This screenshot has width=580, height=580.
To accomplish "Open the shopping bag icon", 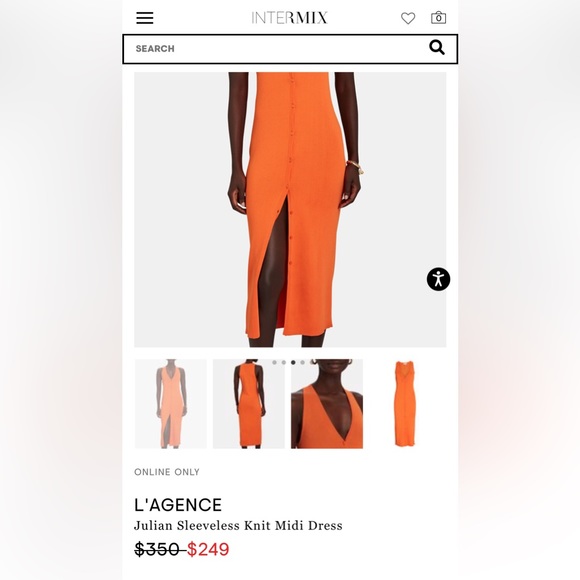I will point(438,18).
